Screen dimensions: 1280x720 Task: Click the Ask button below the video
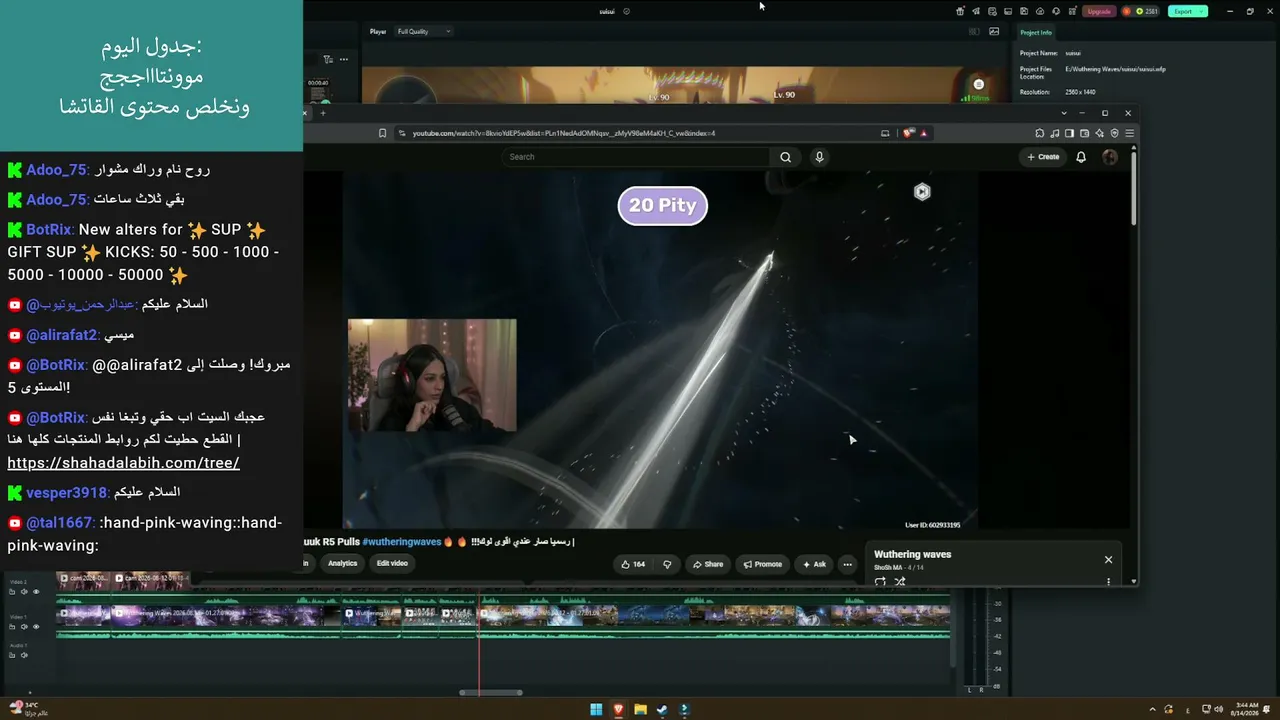(x=813, y=564)
